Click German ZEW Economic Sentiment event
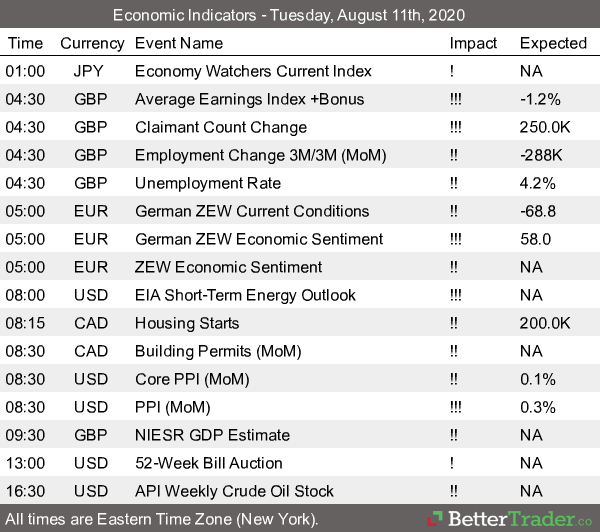The height and width of the screenshot is (532, 600). coord(258,239)
